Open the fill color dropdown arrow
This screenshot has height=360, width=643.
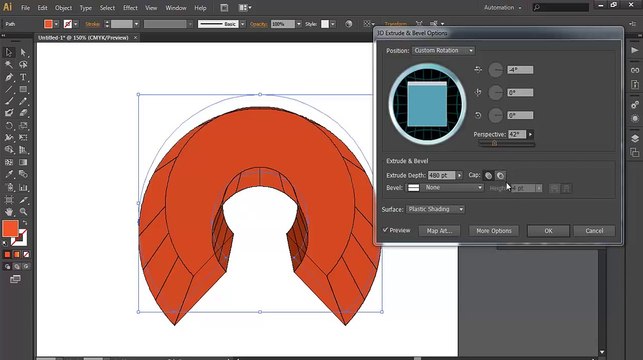coord(56,24)
